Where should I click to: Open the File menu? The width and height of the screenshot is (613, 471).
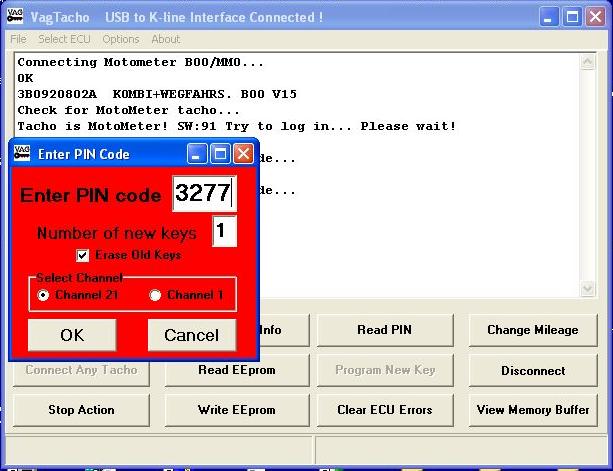(18, 39)
